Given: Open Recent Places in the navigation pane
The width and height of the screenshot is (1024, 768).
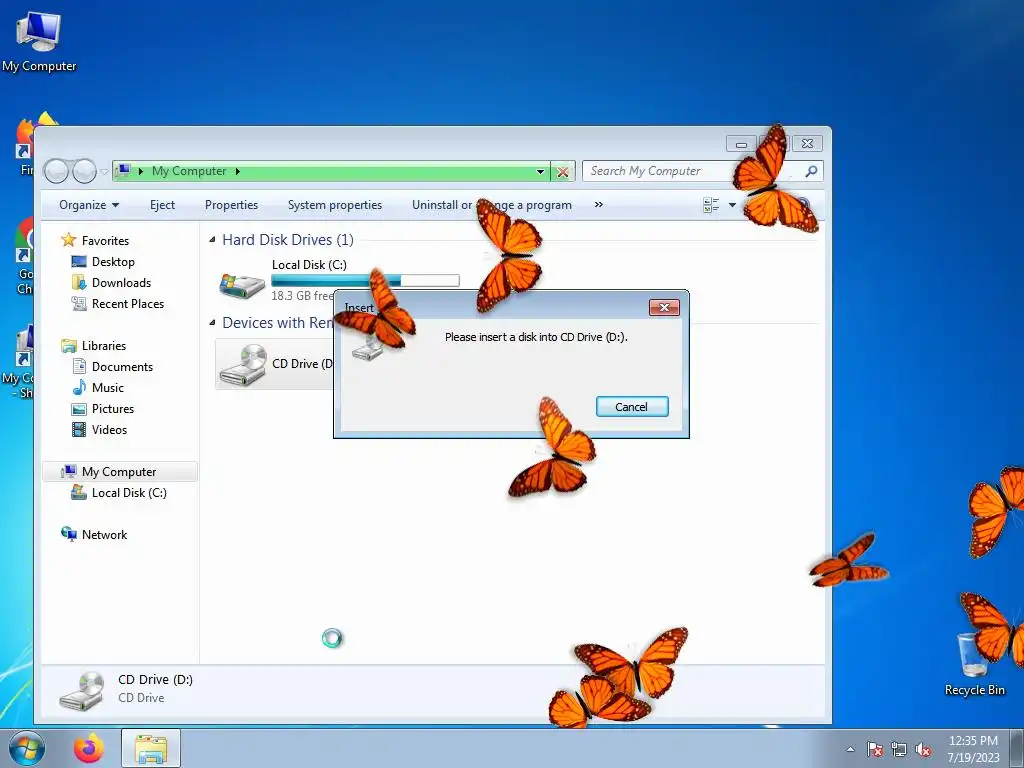Looking at the screenshot, I should [127, 304].
